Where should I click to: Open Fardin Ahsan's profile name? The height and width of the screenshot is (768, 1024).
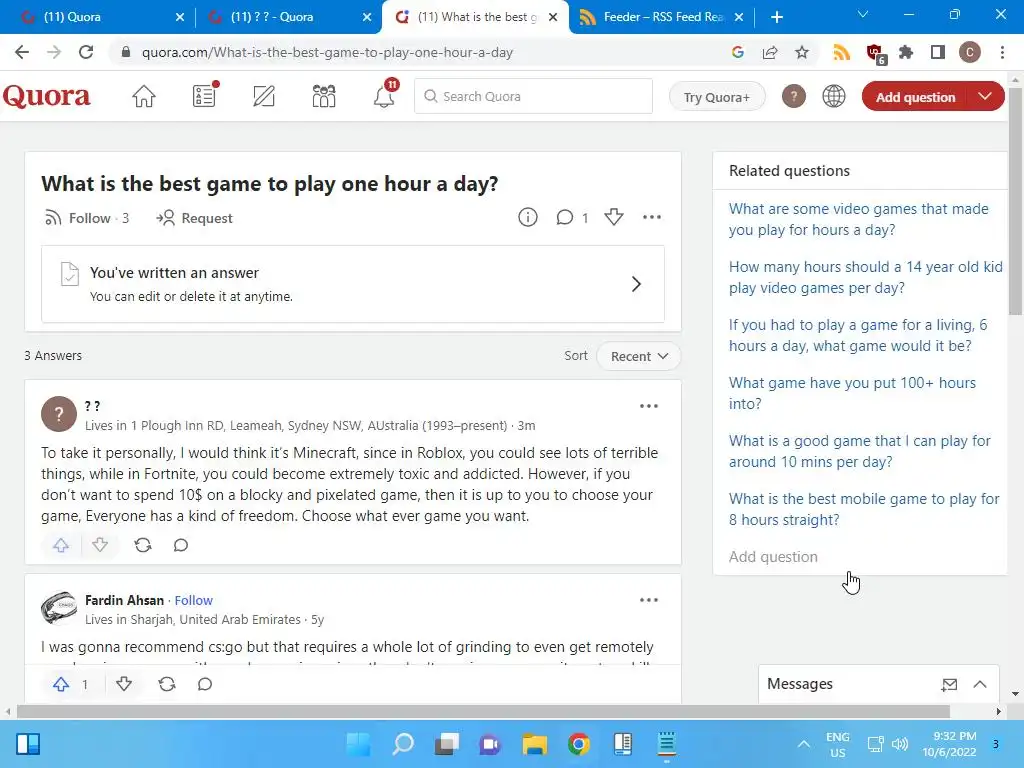(x=124, y=600)
